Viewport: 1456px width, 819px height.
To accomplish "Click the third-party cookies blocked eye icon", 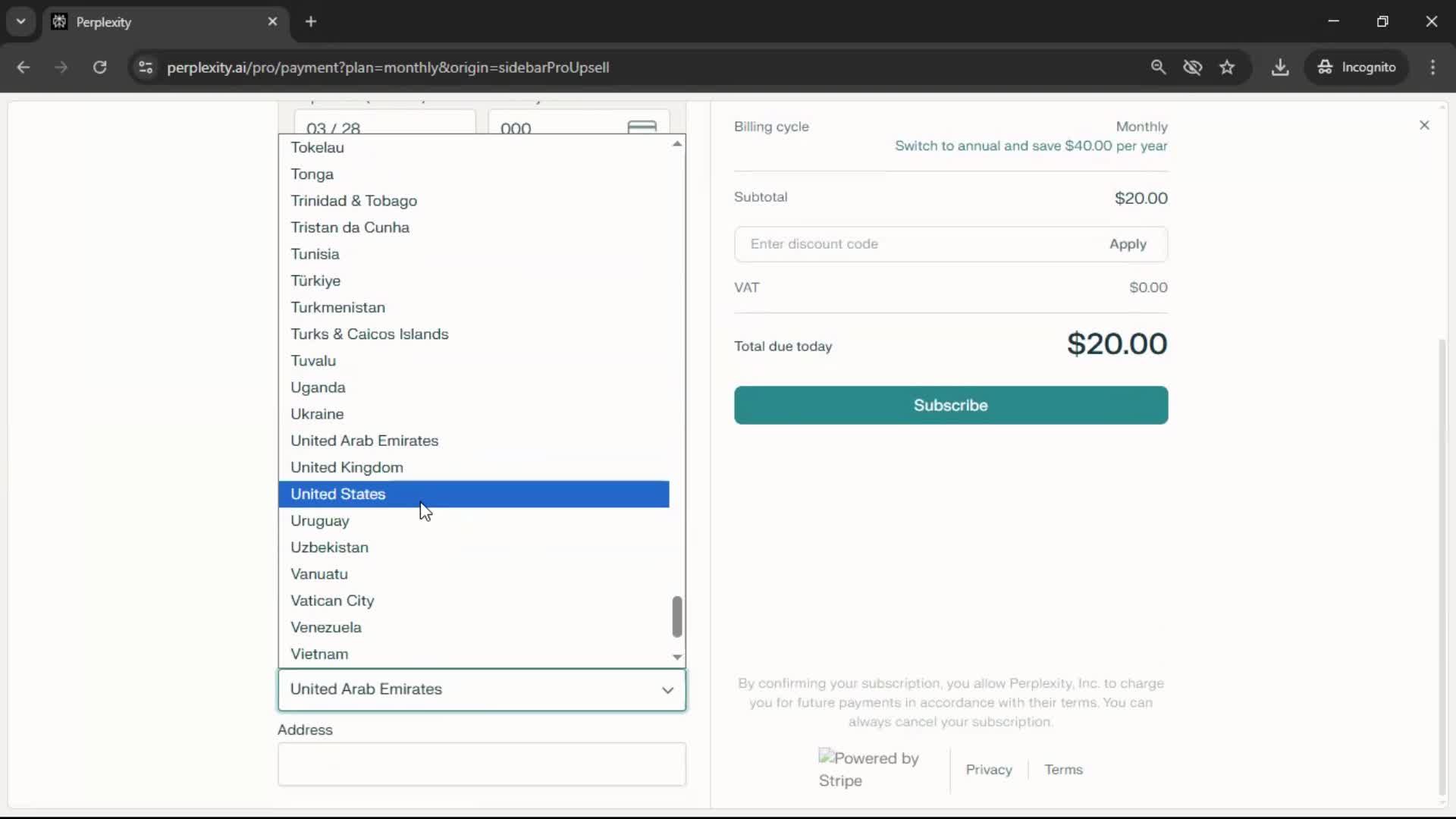I will coord(1193,67).
